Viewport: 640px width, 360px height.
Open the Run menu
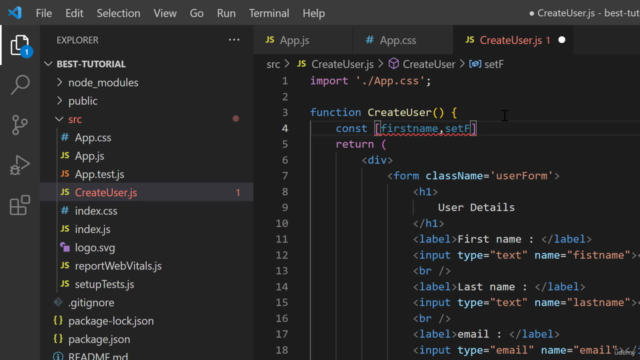click(x=226, y=13)
